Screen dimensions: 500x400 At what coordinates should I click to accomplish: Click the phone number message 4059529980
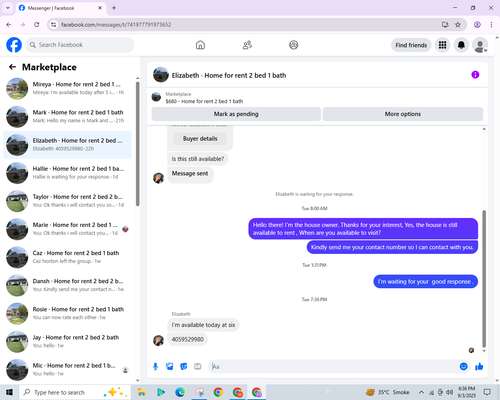[188, 339]
